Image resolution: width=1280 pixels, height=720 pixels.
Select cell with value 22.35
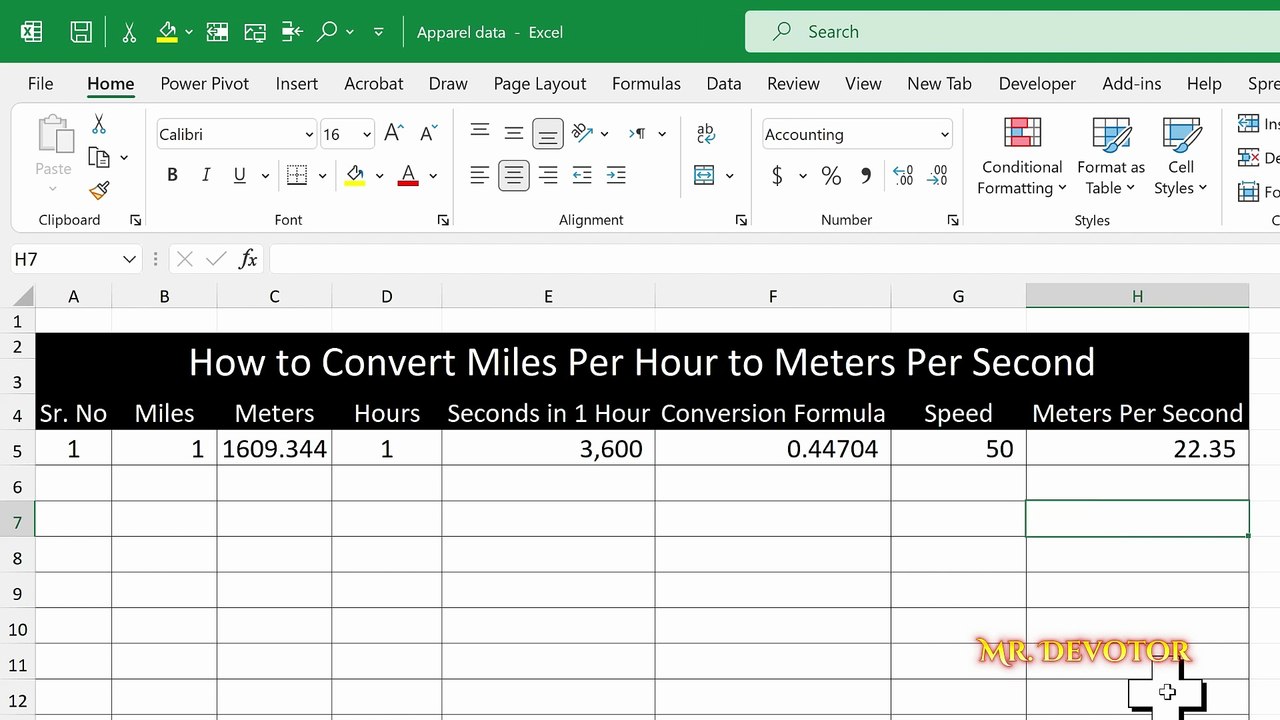(1137, 449)
